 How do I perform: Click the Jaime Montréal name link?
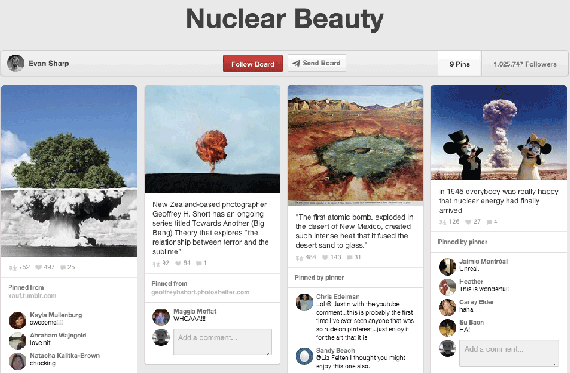coord(483,261)
